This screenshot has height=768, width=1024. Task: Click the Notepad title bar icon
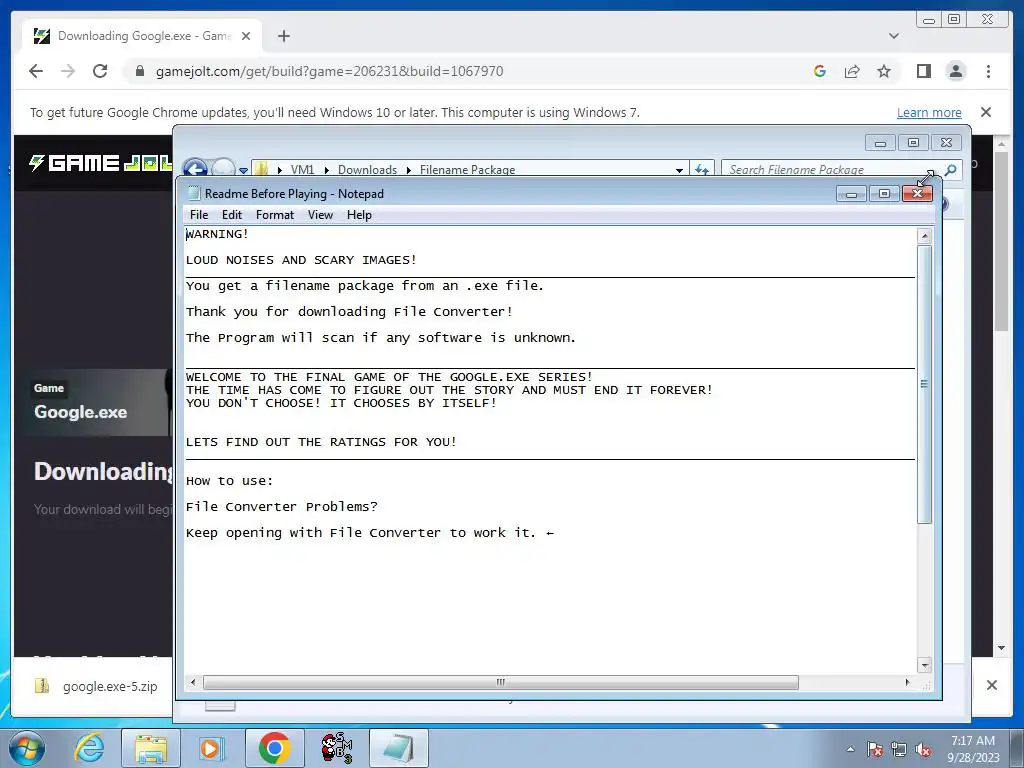(x=193, y=193)
